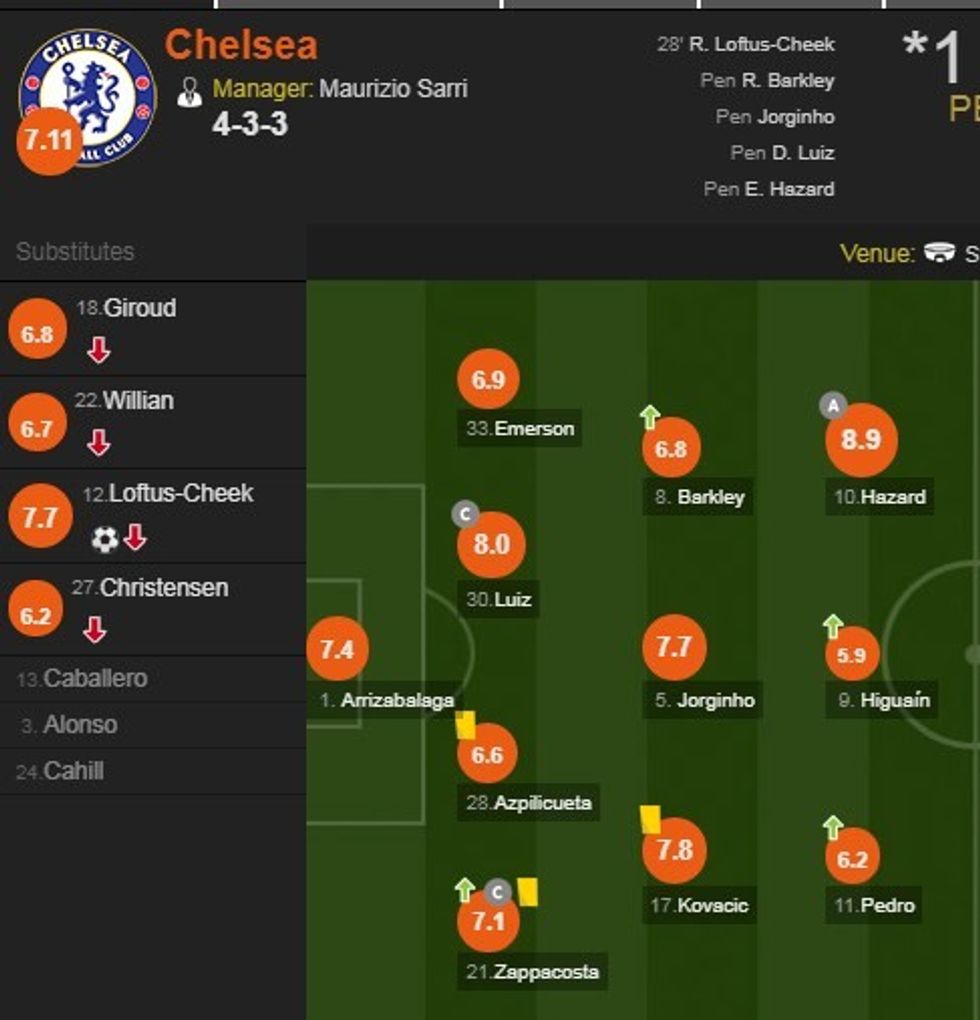Click the goal ball icon under Loftus-Cheek
Image resolution: width=980 pixels, height=1020 pixels.
[x=105, y=540]
